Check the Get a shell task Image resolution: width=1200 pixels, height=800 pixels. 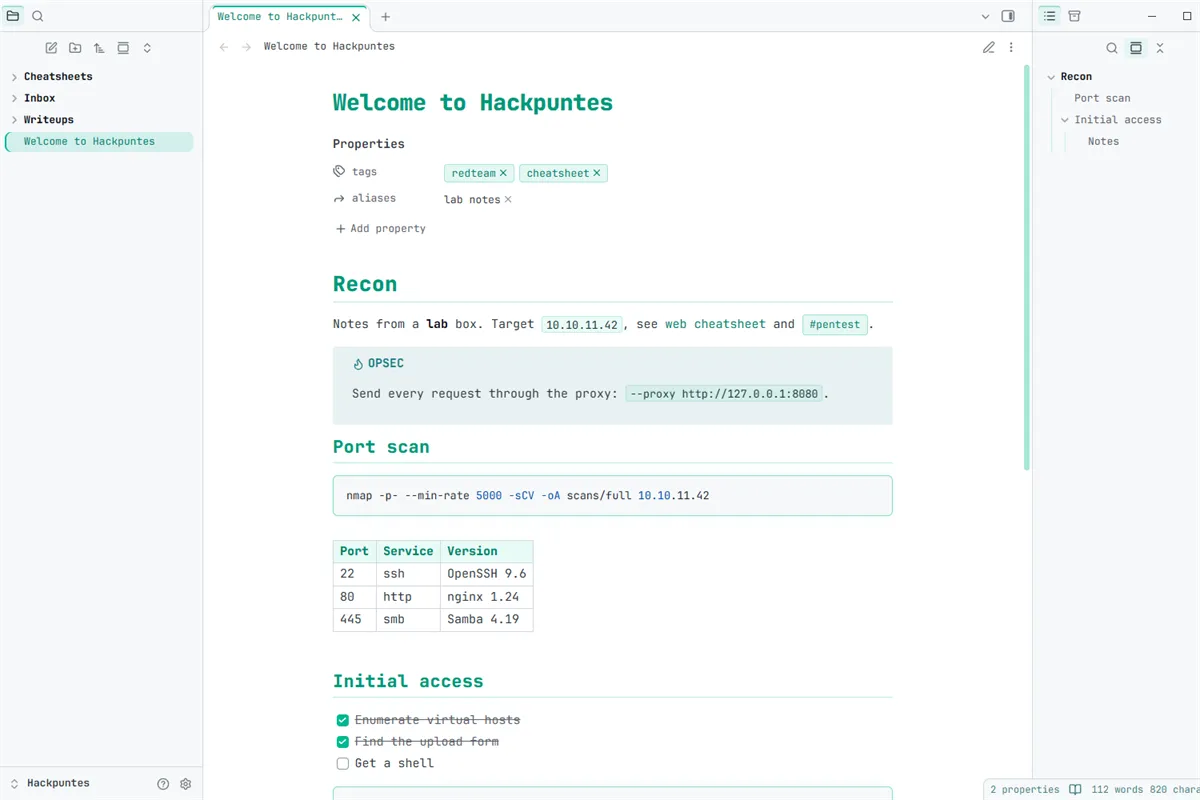point(343,763)
